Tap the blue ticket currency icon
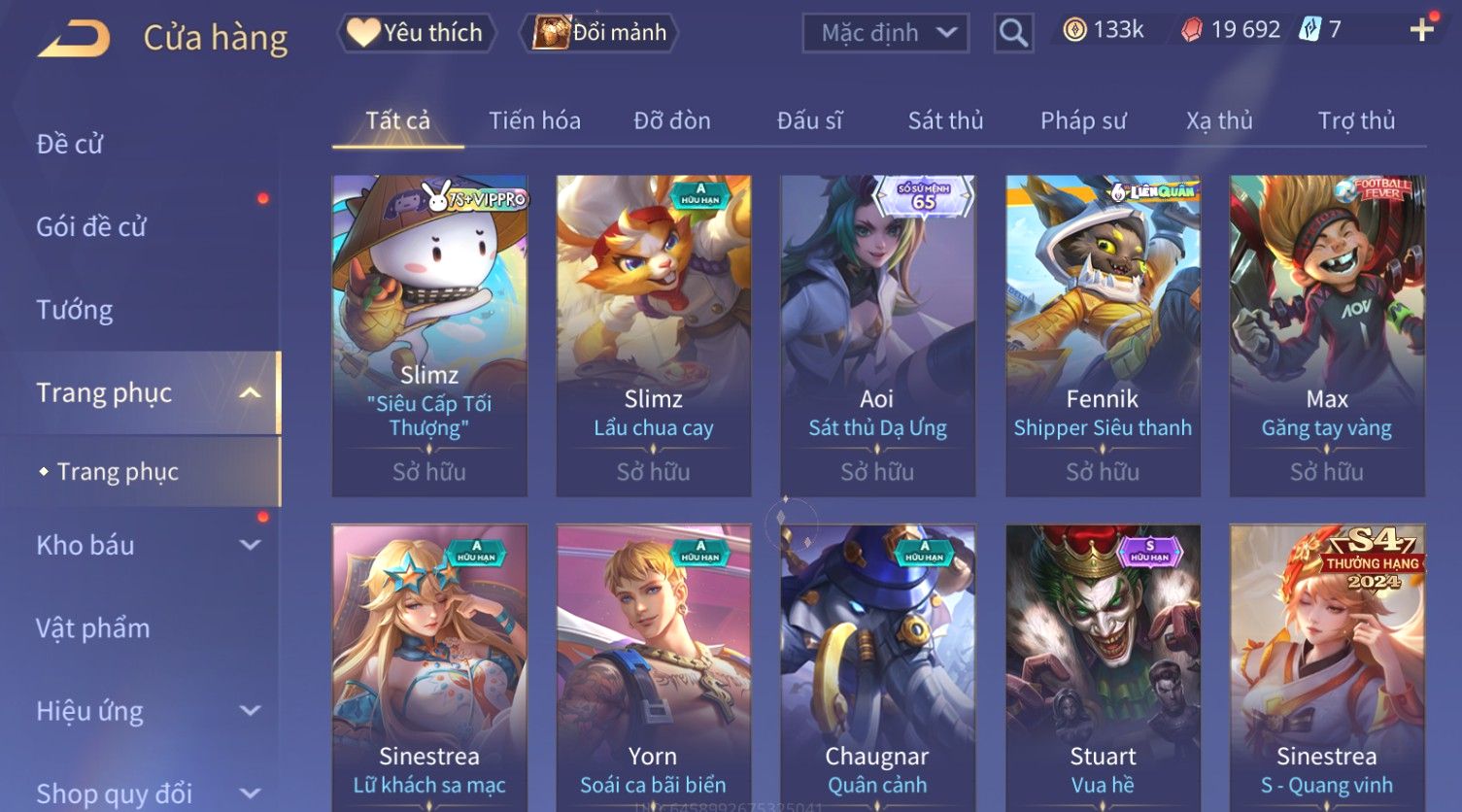Viewport: 1462px width, 812px height. tap(1309, 30)
